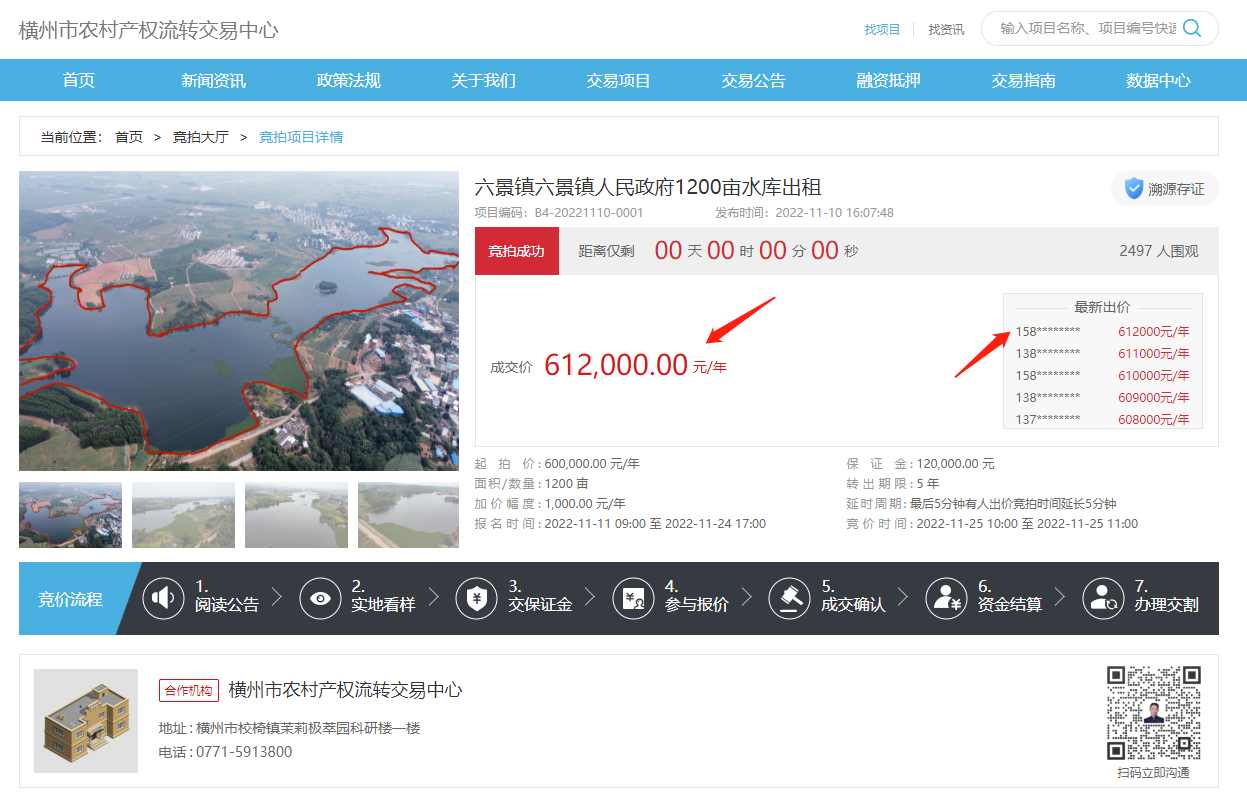The width and height of the screenshot is (1247, 801).
Task: Click the 资金结算 step icon
Action: pos(945,598)
